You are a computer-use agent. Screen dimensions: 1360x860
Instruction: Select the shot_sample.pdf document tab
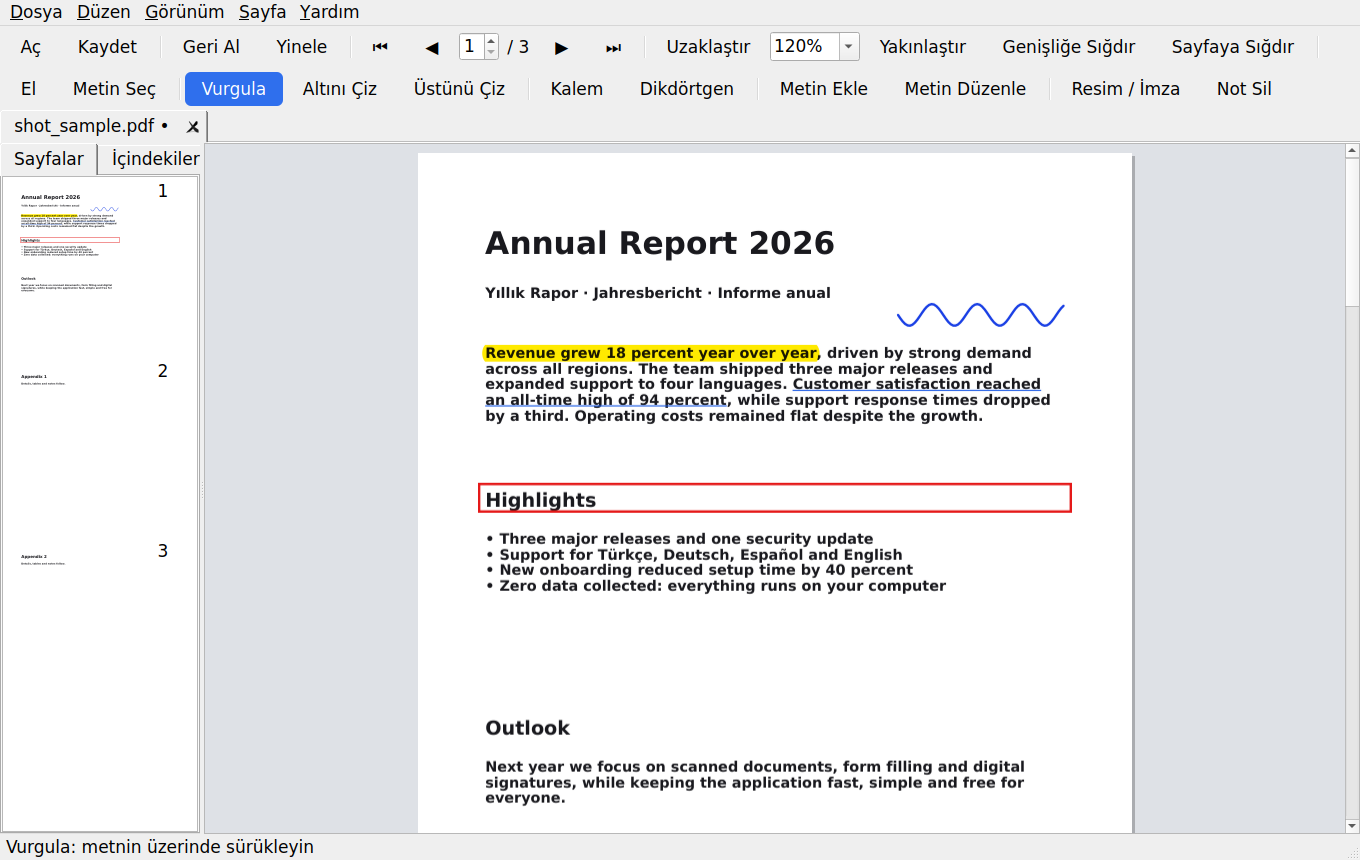pos(104,127)
